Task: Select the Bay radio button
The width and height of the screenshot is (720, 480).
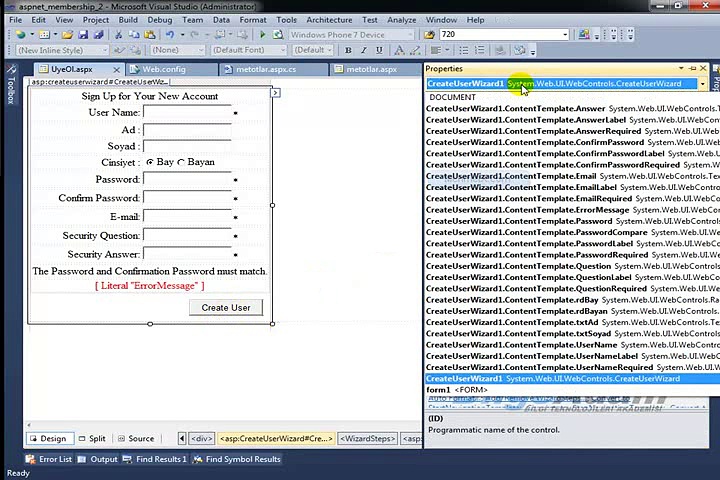Action: pos(150,162)
